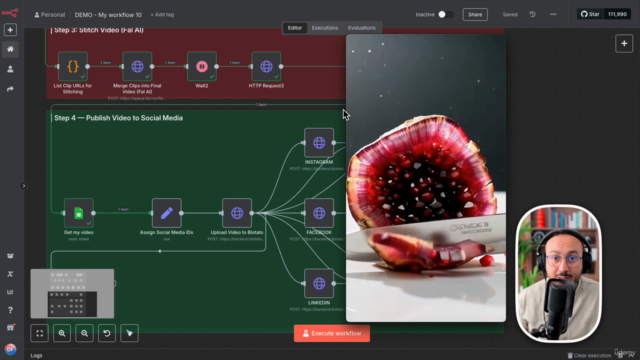Click the pomegranate video preview
Screen dimensions: 640x360
pyautogui.click(x=426, y=178)
